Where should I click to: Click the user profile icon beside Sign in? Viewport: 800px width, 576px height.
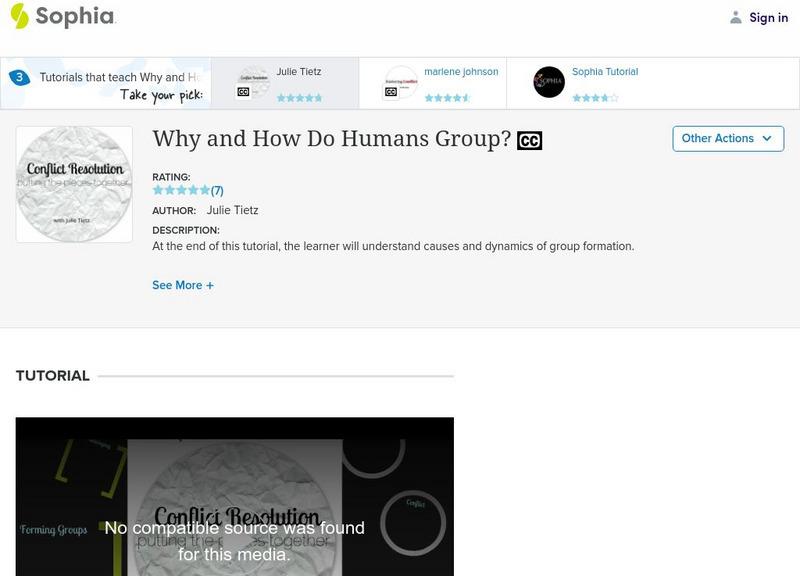(x=735, y=17)
